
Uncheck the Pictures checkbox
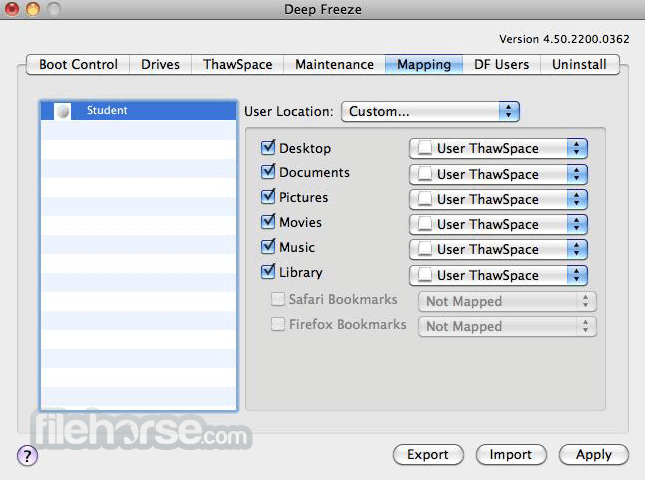268,197
